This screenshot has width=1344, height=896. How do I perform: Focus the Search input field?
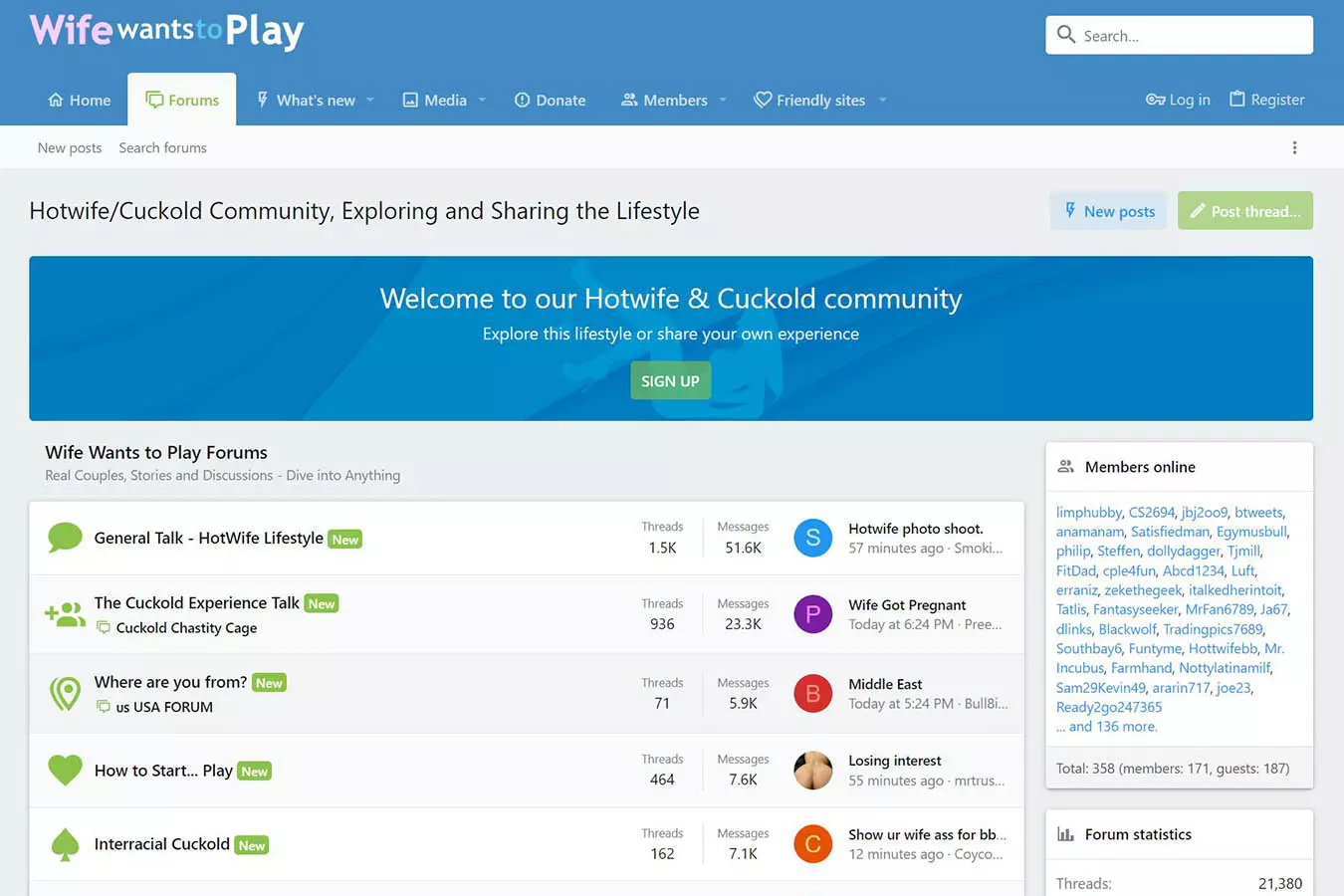(x=1179, y=35)
